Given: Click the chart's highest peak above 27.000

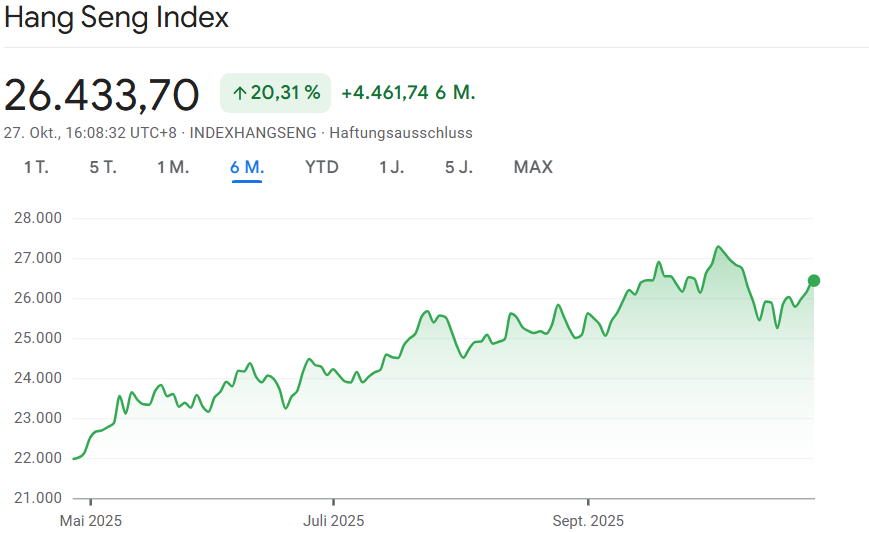Looking at the screenshot, I should click(x=718, y=246).
